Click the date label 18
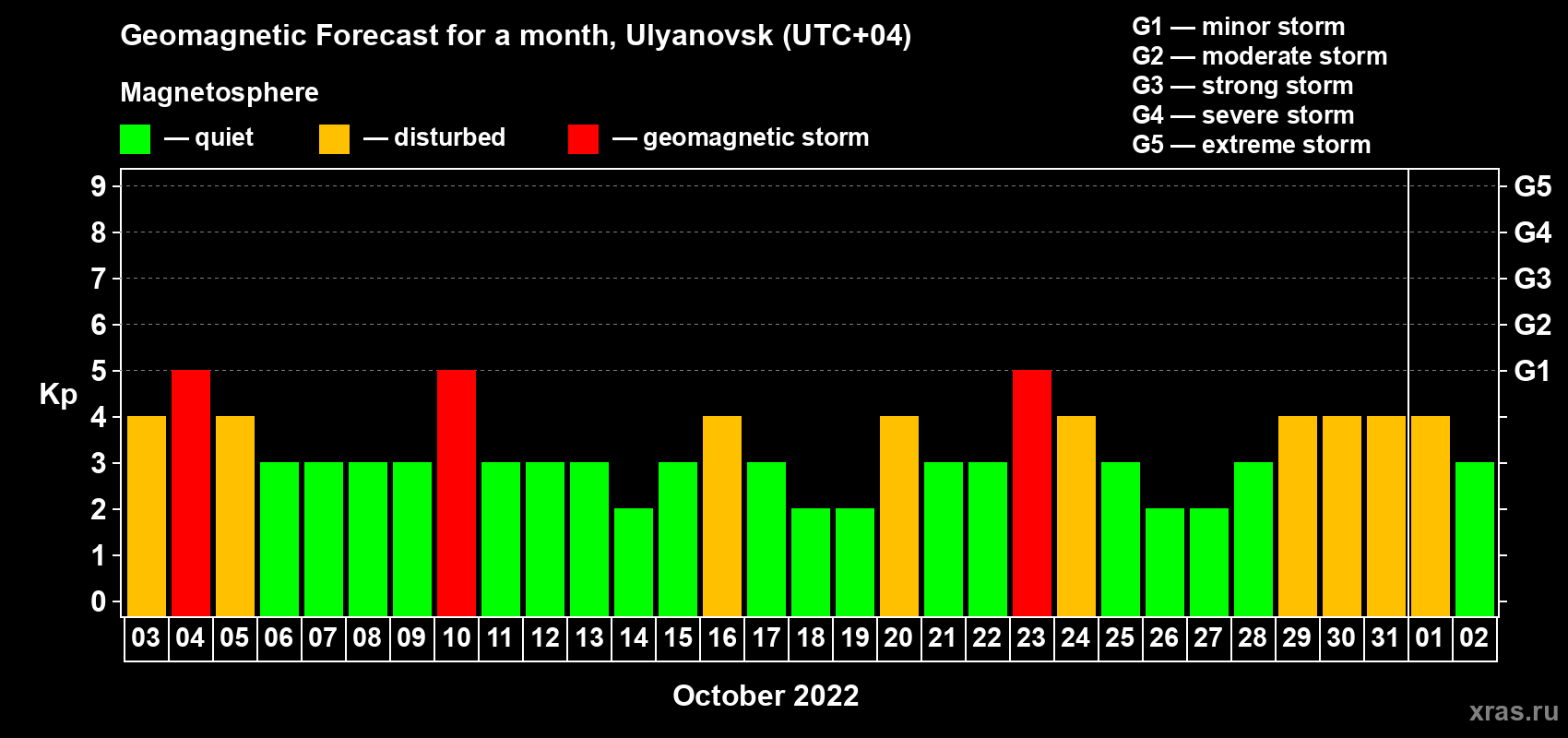This screenshot has width=1568, height=738. (x=810, y=637)
